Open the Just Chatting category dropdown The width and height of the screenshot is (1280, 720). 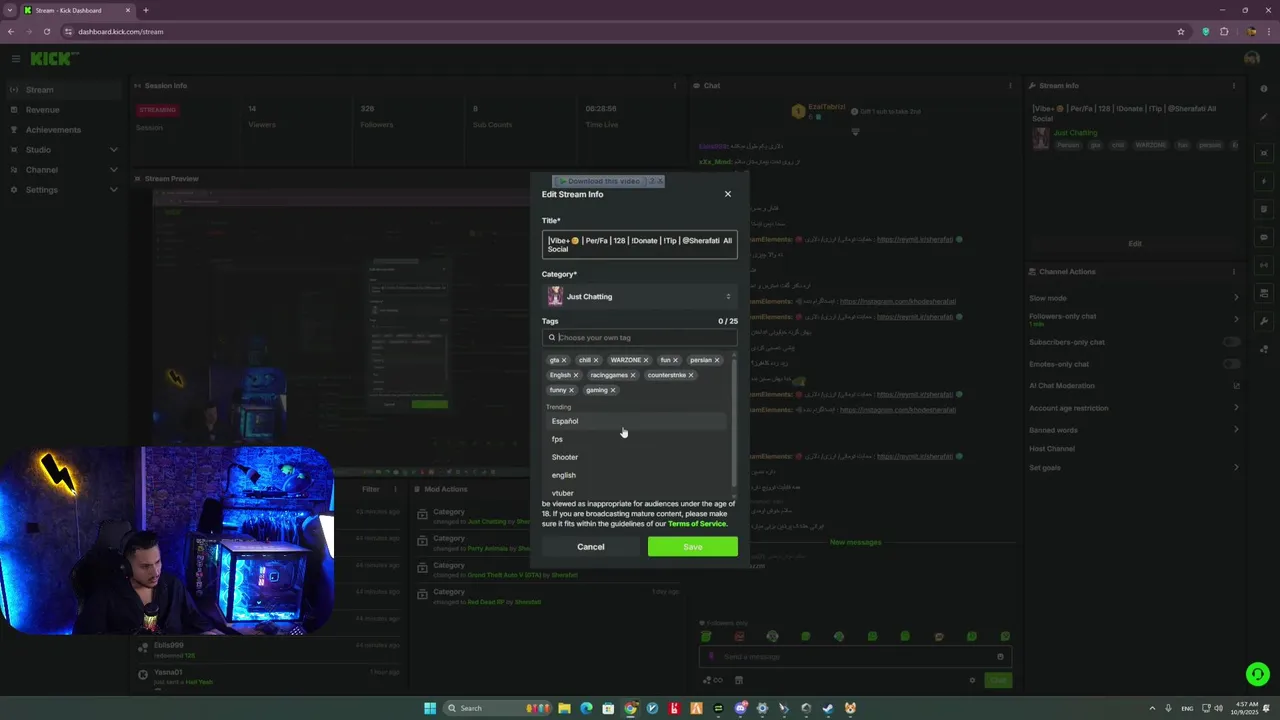640,297
